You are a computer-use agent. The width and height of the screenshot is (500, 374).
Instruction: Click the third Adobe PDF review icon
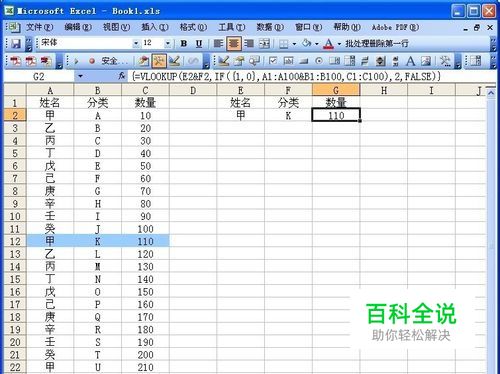tap(46, 61)
